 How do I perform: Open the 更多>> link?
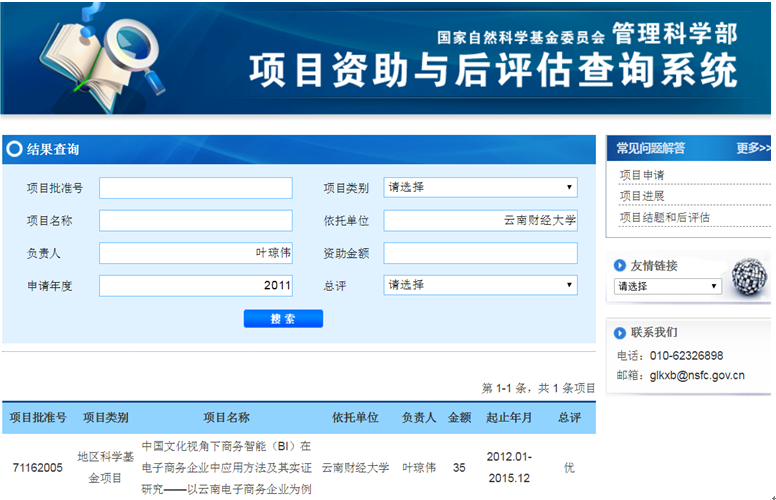[753, 148]
